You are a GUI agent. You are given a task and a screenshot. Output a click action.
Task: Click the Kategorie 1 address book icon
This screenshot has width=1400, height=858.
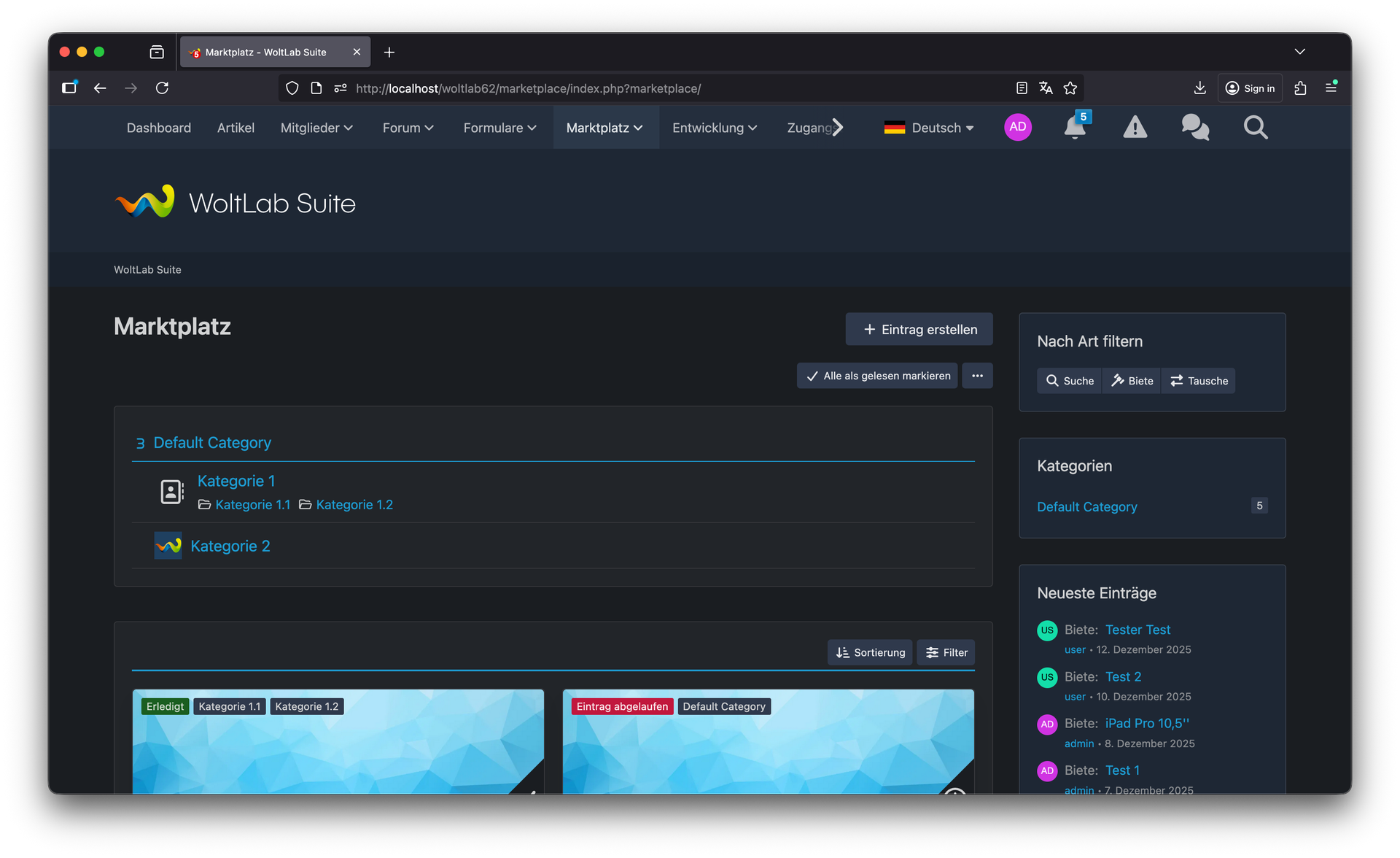[x=171, y=492]
